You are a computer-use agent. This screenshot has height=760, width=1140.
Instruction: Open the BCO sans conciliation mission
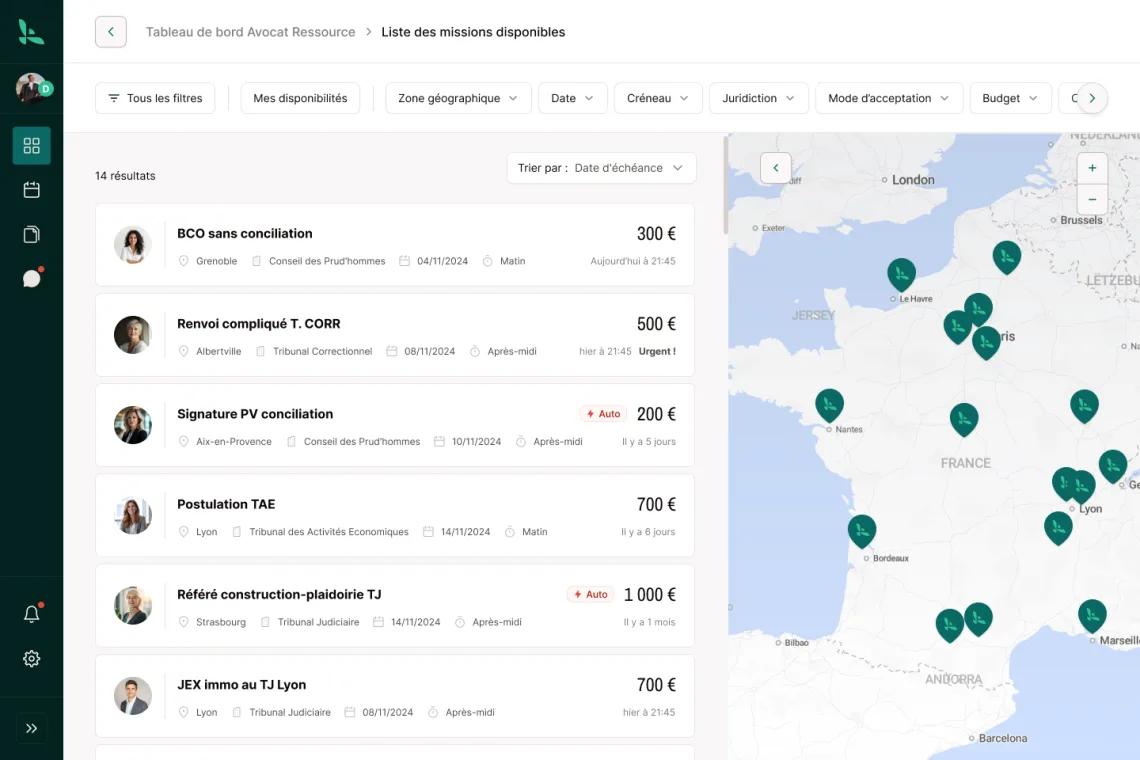(x=395, y=245)
